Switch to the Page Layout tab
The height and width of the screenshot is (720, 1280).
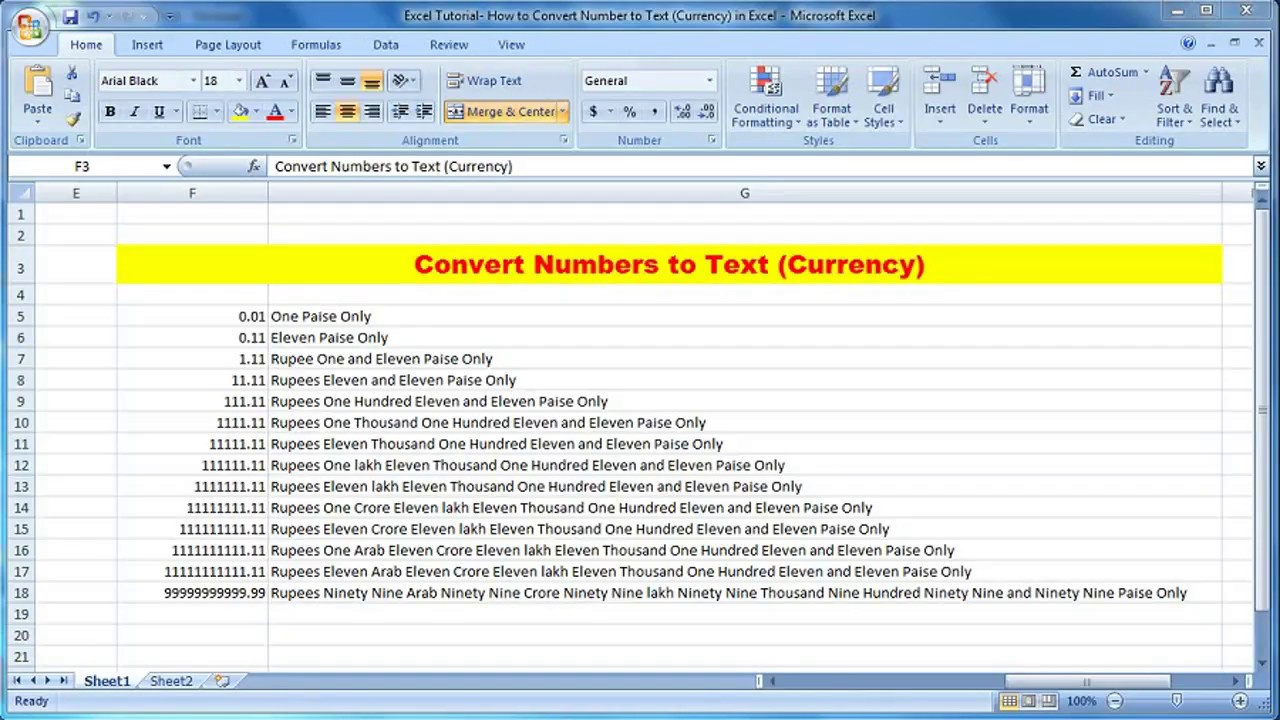(x=228, y=45)
